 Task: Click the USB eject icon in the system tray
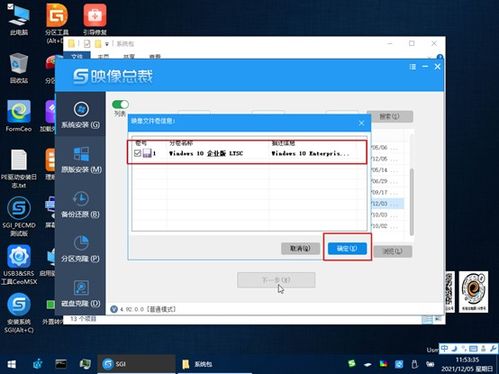click(414, 364)
